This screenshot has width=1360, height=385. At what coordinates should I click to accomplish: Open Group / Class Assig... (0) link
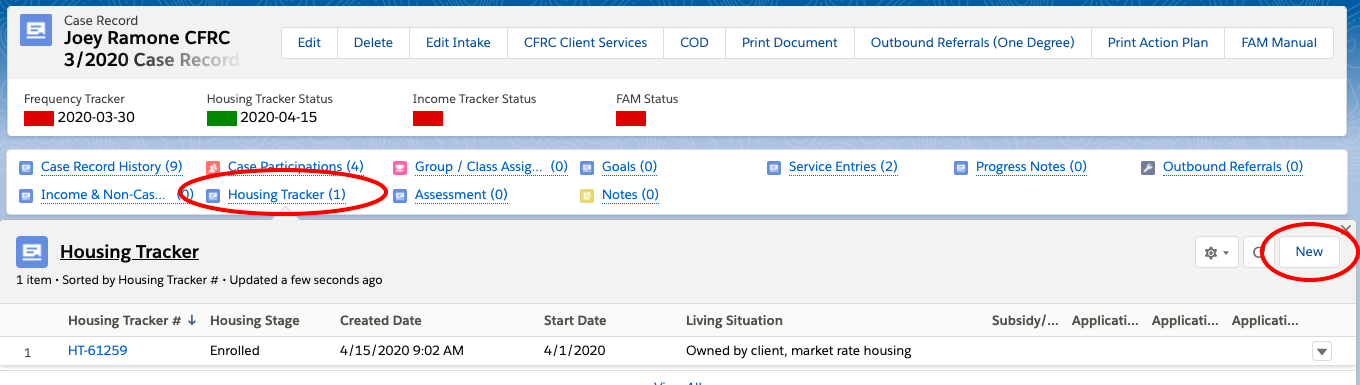click(491, 167)
